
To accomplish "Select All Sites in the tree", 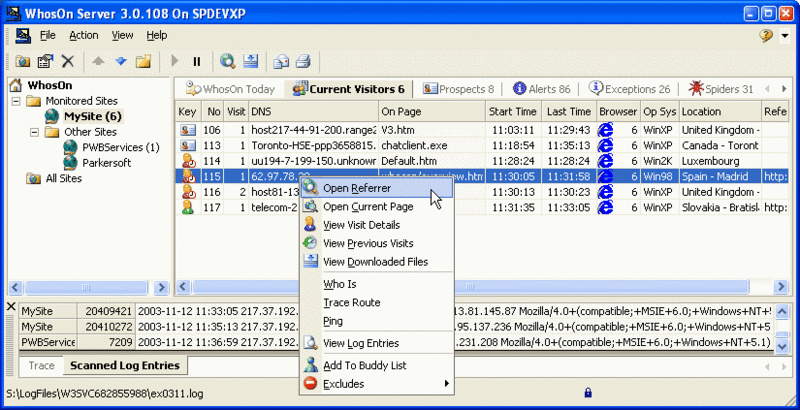I will pyautogui.click(x=63, y=178).
